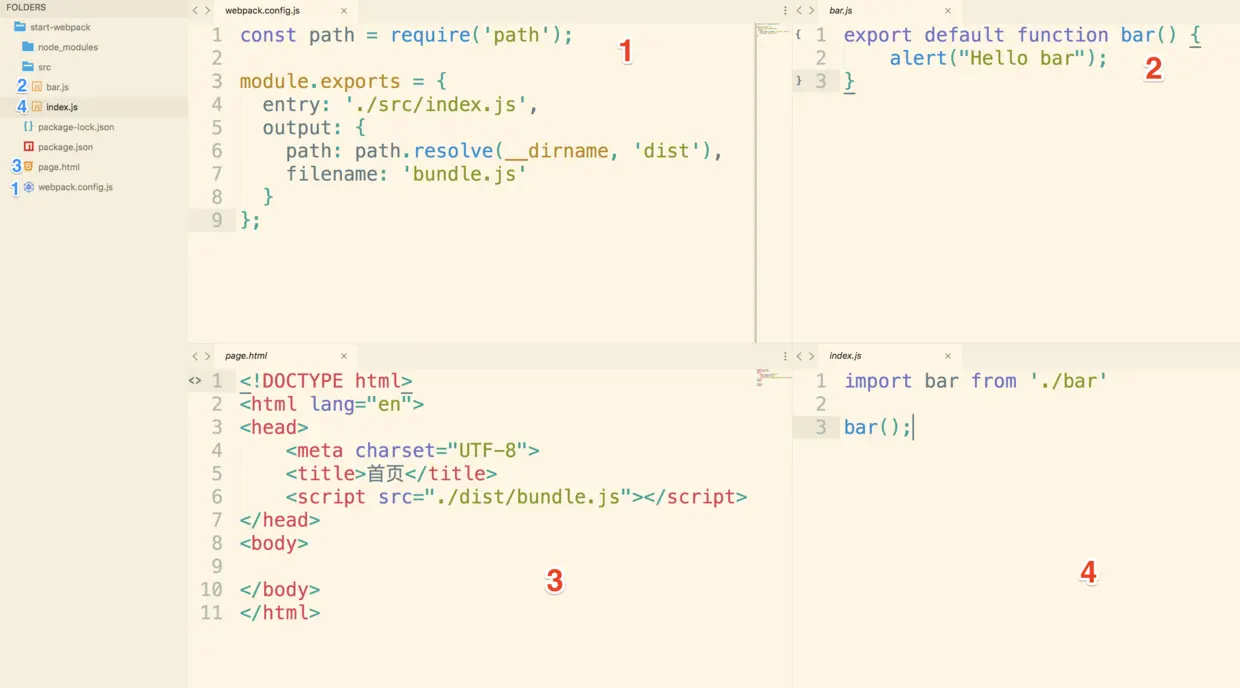Viewport: 1240px width, 688px height.
Task: Click path.resolve(__dirname, 'dist') line
Action: (x=504, y=151)
